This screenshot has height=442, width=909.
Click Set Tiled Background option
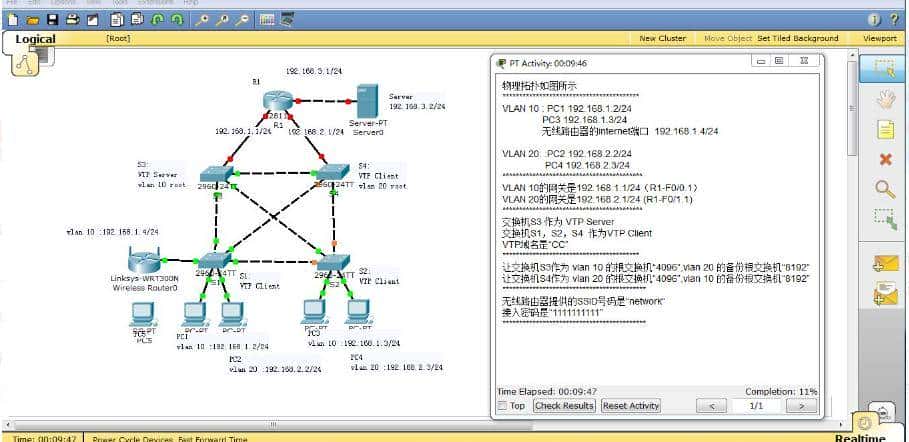click(x=797, y=38)
